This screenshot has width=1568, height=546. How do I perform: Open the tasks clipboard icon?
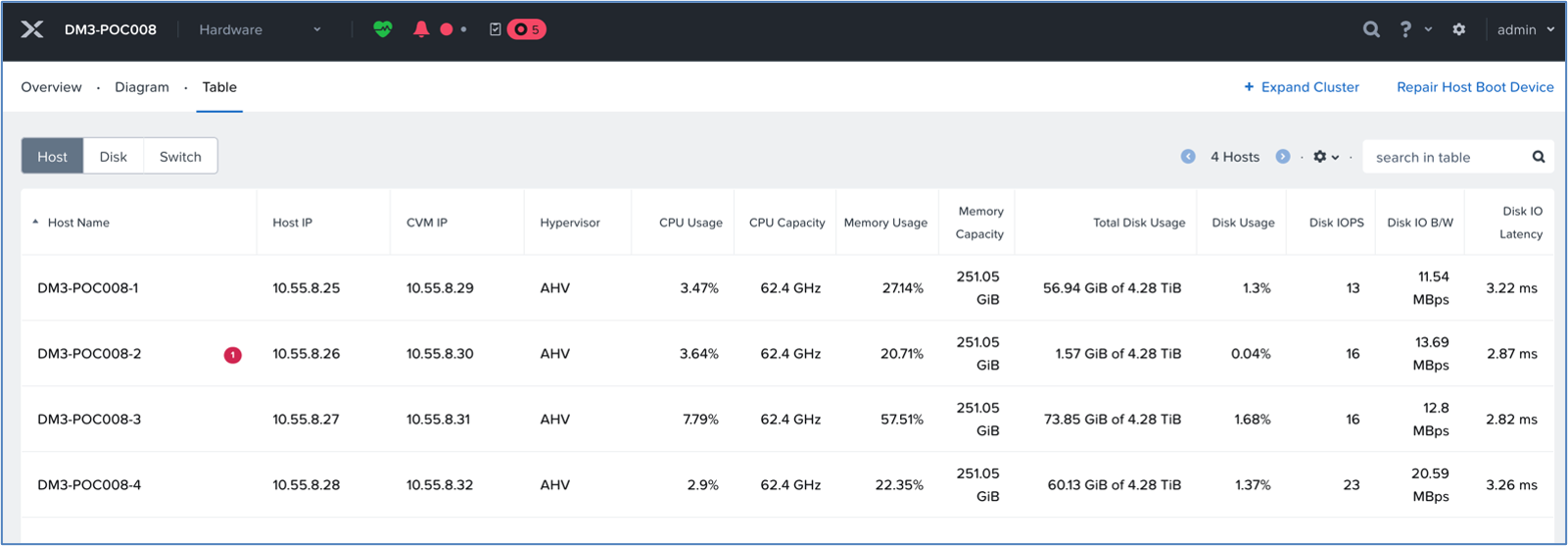point(496,29)
